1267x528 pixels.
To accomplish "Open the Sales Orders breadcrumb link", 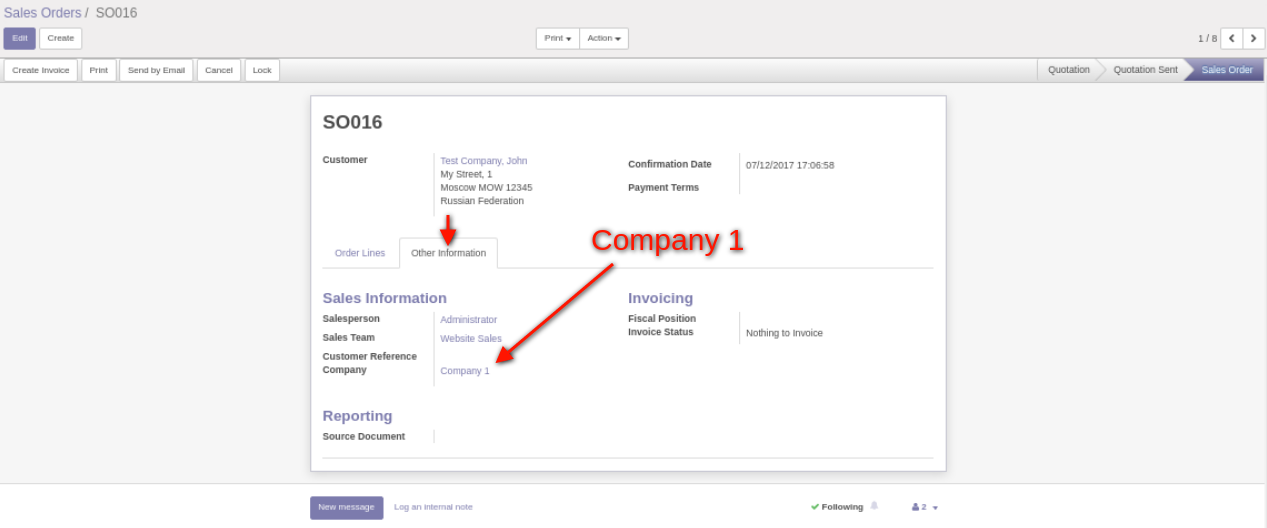I will 42,13.
